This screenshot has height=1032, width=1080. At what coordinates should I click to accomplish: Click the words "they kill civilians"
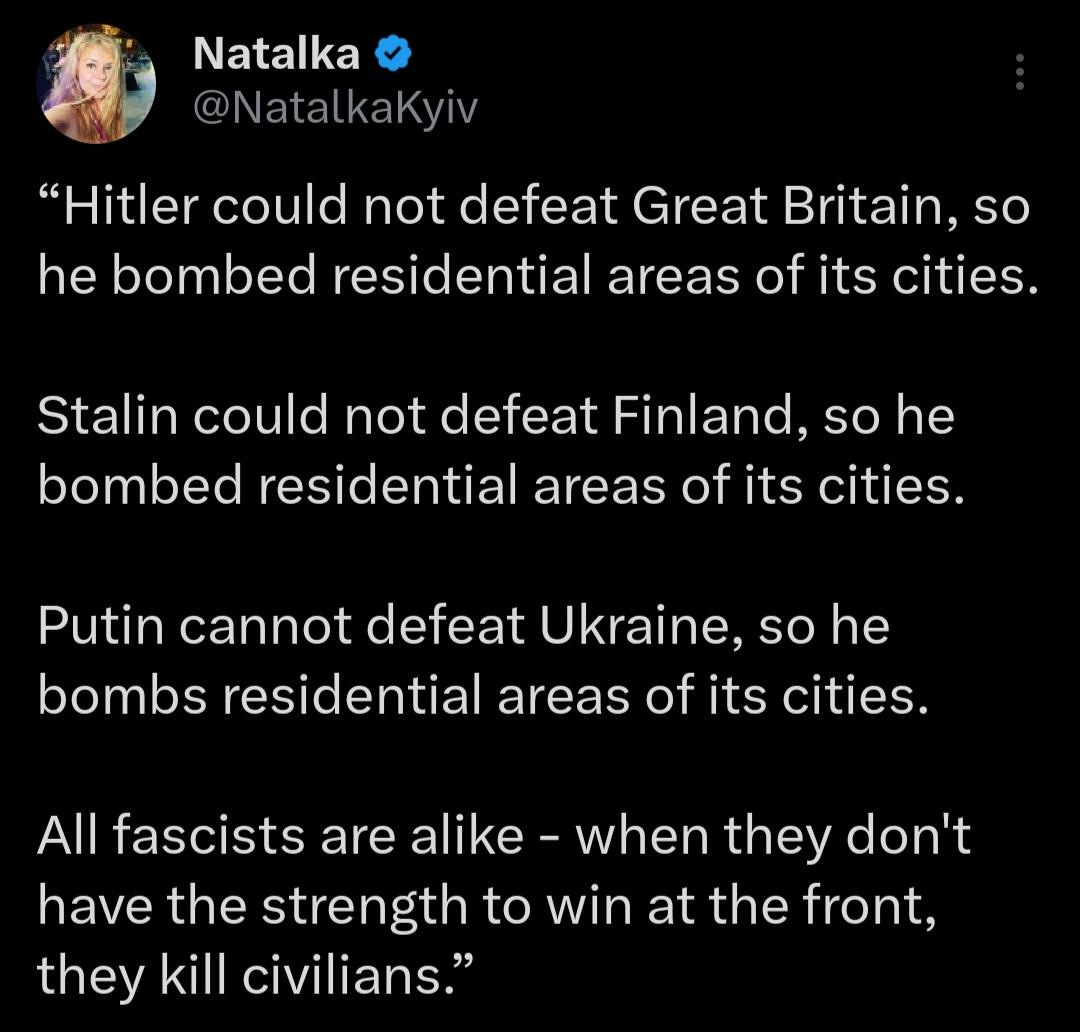(240, 976)
